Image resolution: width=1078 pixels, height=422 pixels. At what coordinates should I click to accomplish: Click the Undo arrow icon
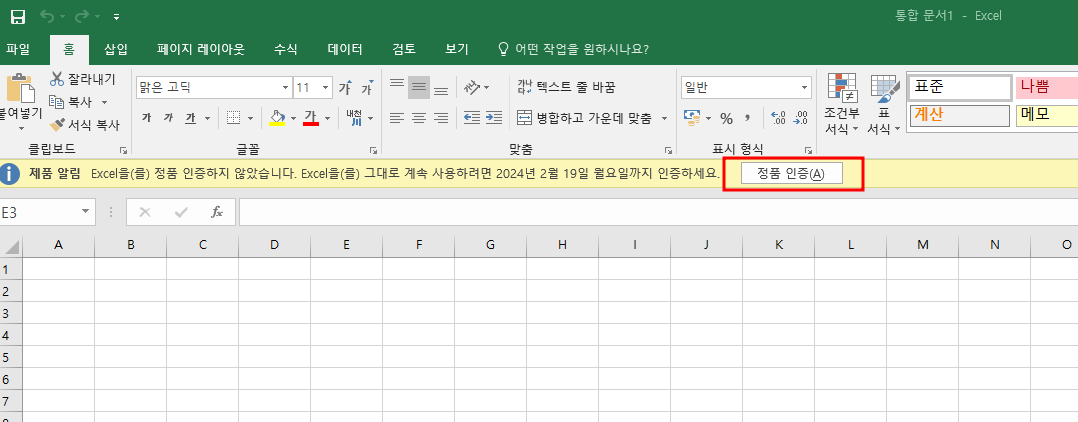coord(47,16)
